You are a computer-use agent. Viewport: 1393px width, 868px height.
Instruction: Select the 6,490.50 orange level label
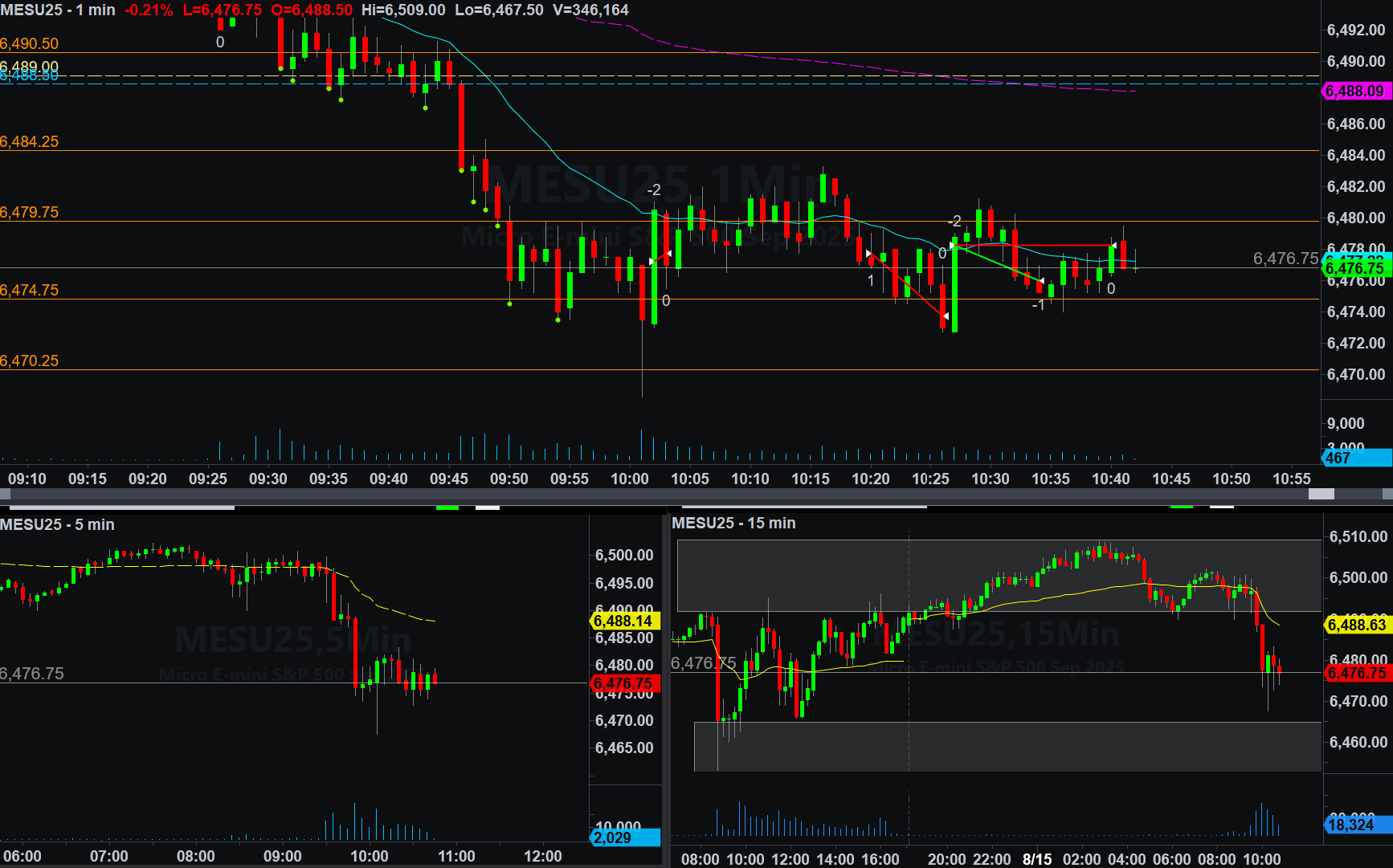pos(30,43)
